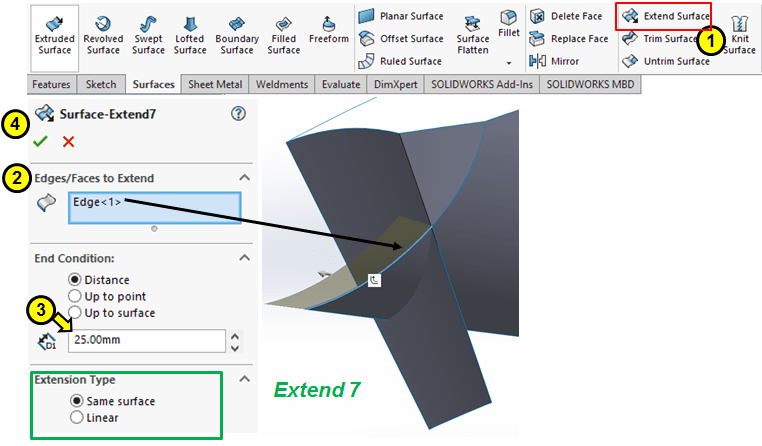Set extension type to Linear
The width and height of the screenshot is (762, 446).
click(75, 418)
